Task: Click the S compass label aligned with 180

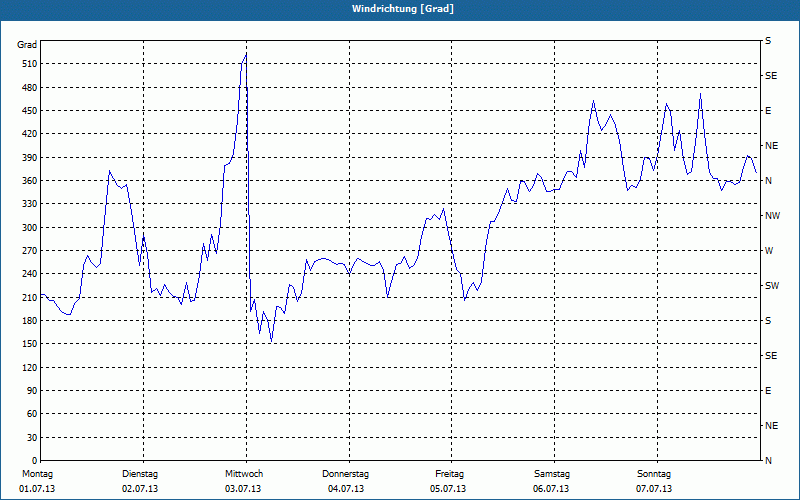Action: pyautogui.click(x=768, y=321)
